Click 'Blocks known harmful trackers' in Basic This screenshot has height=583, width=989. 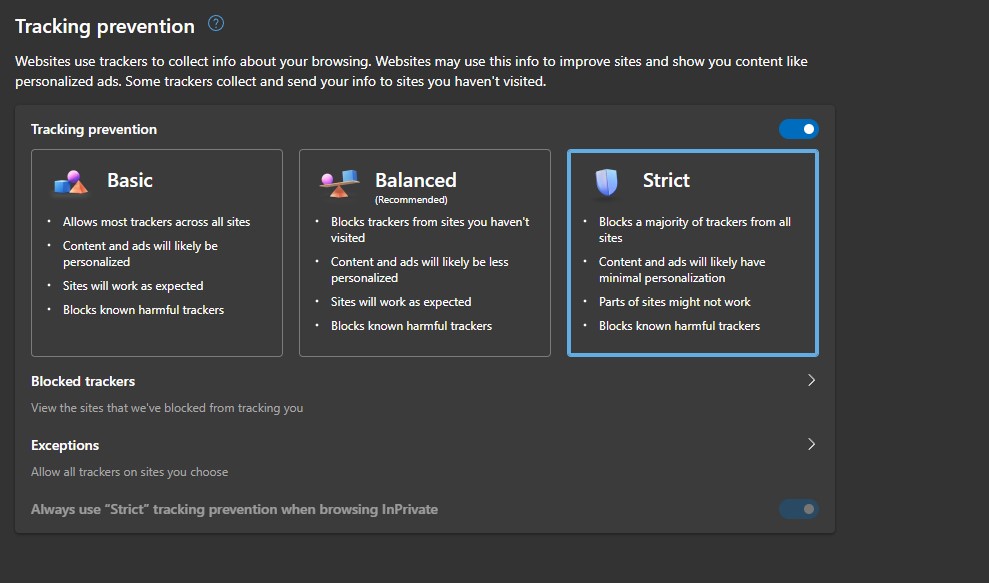pyautogui.click(x=143, y=310)
